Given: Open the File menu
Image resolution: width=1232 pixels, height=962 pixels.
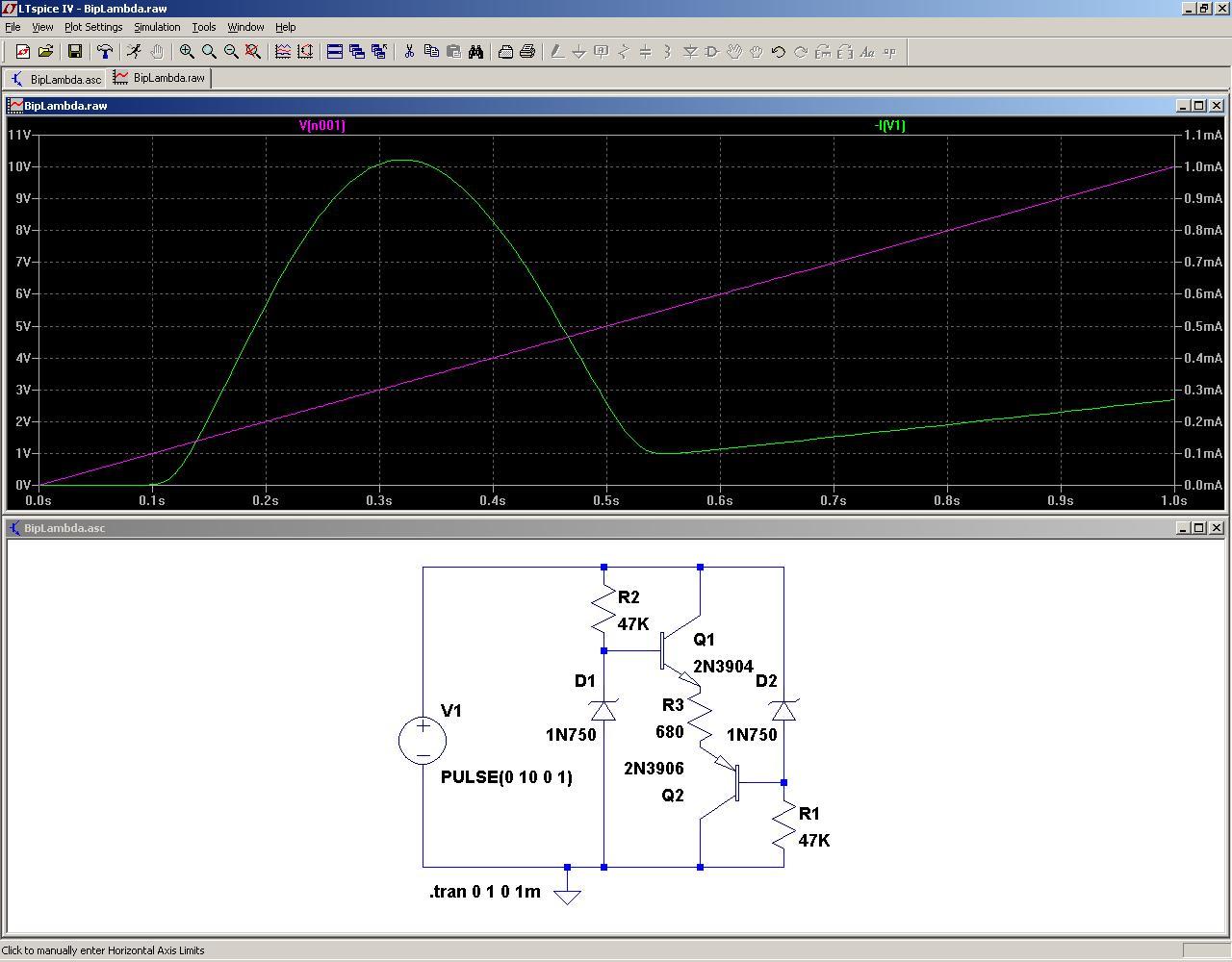Looking at the screenshot, I should [x=13, y=27].
